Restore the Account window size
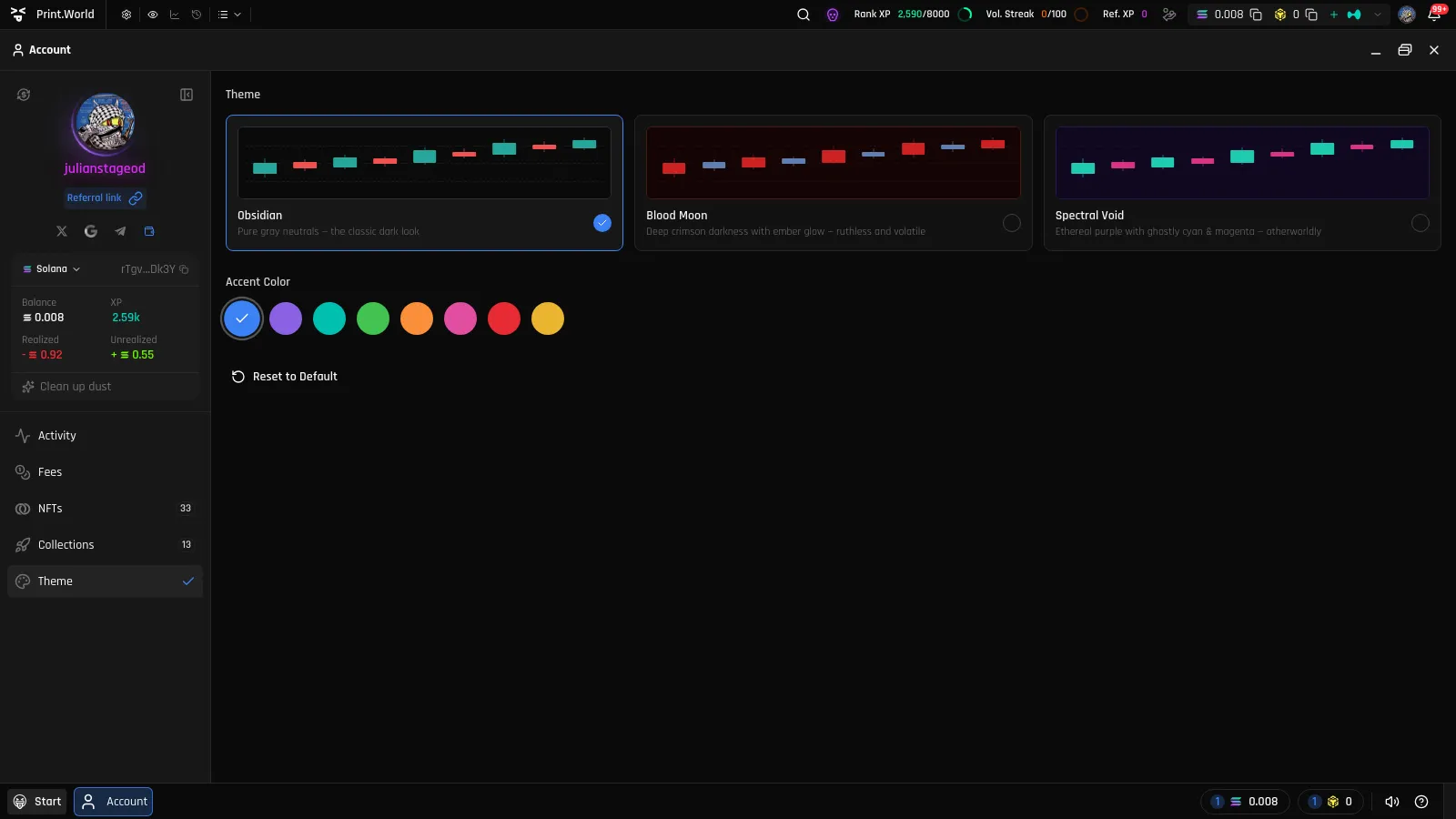The width and height of the screenshot is (1456, 819). coord(1405,50)
